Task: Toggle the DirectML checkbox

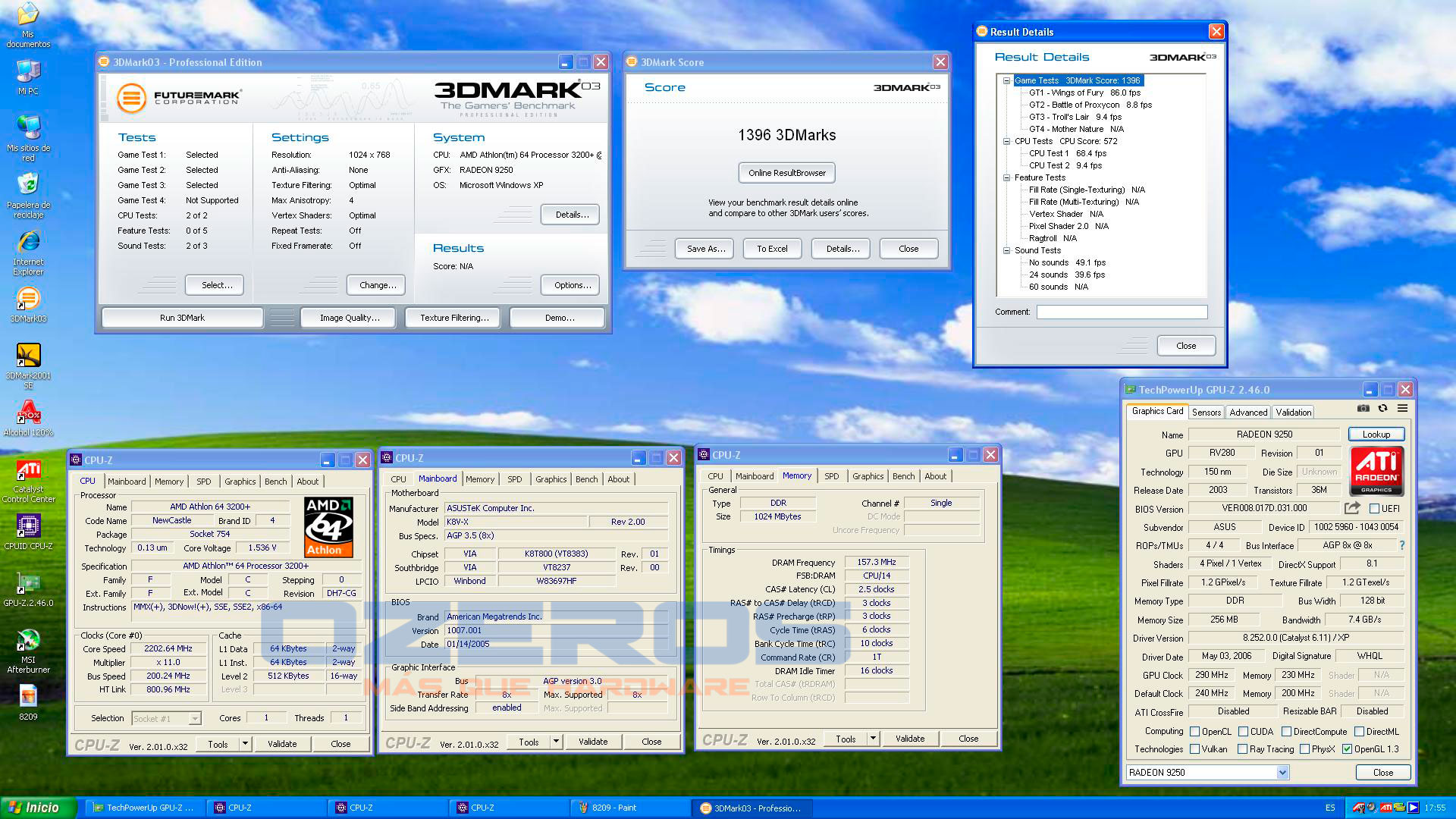Action: pyautogui.click(x=1360, y=732)
